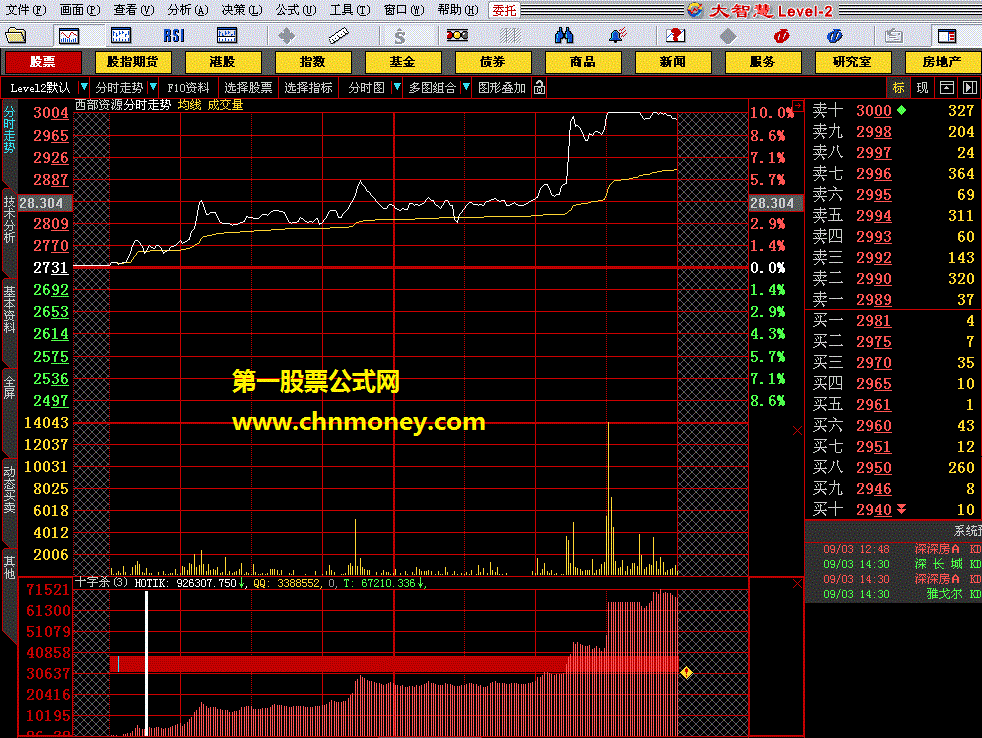
Task: Expand the Level2默认 dropdown arrow
Action: coord(83,87)
